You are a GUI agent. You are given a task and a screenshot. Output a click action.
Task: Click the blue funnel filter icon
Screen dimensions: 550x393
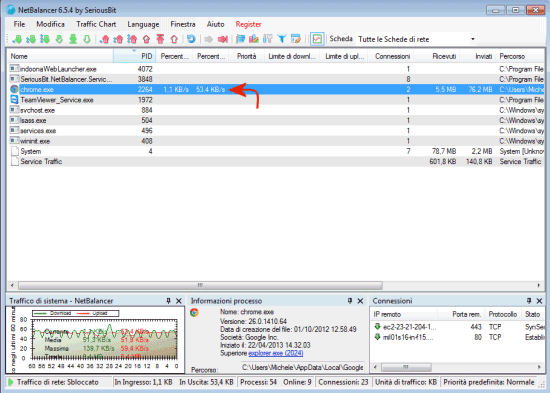(282, 39)
